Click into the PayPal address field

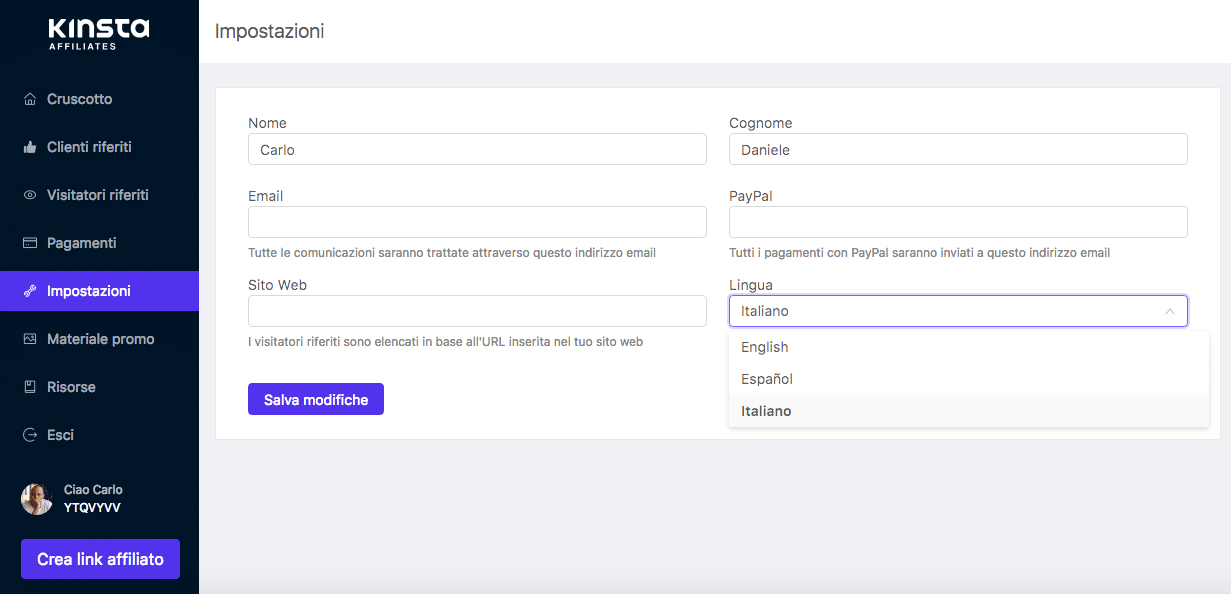click(x=958, y=222)
